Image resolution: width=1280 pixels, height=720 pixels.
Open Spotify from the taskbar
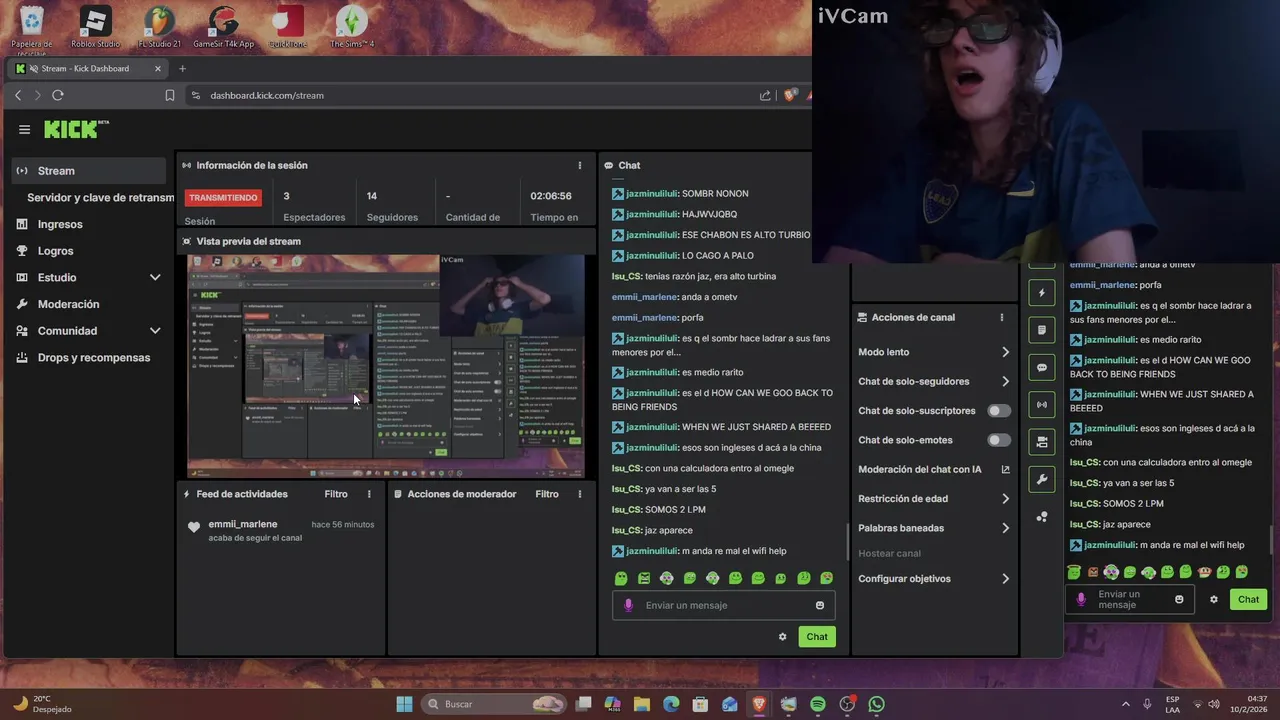tap(818, 704)
